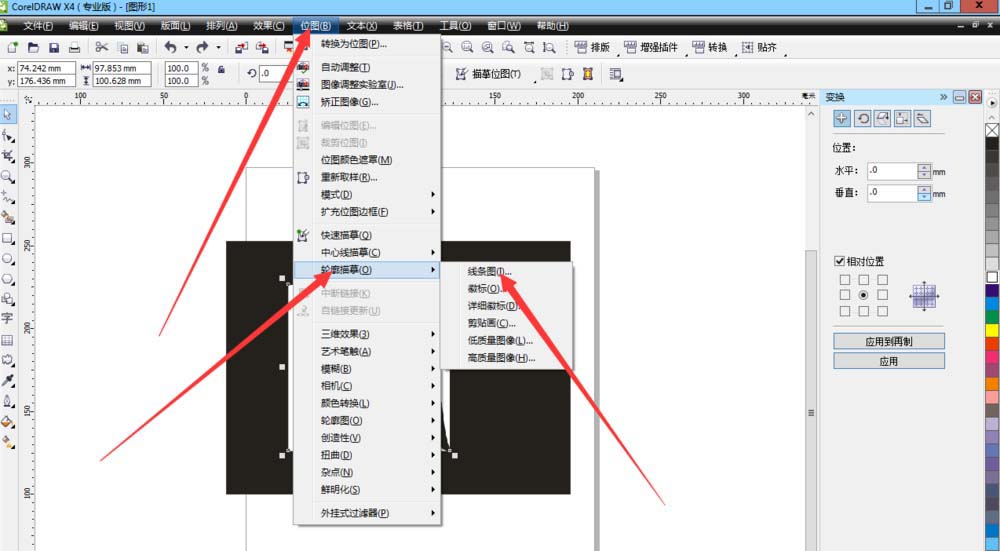This screenshot has width=1000, height=551.
Task: Select the center anchor radio button
Action: point(864,295)
